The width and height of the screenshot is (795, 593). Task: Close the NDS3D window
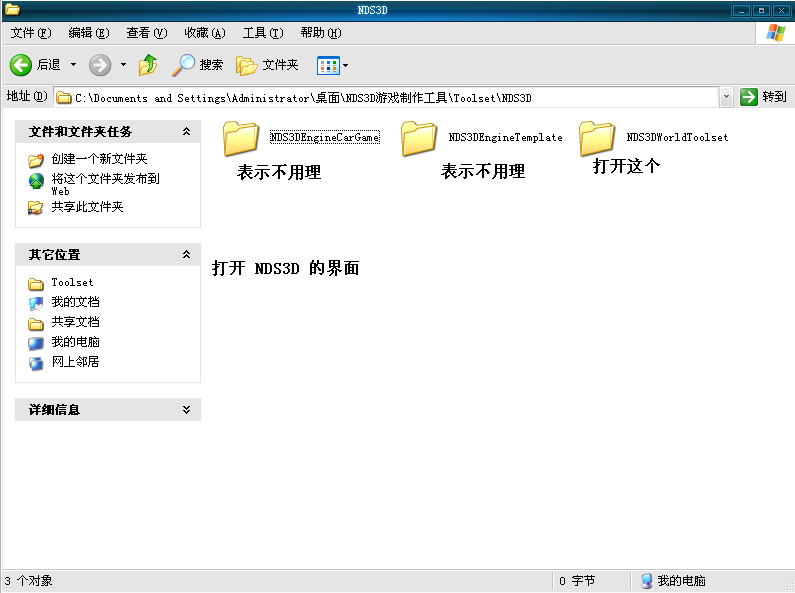pos(781,10)
